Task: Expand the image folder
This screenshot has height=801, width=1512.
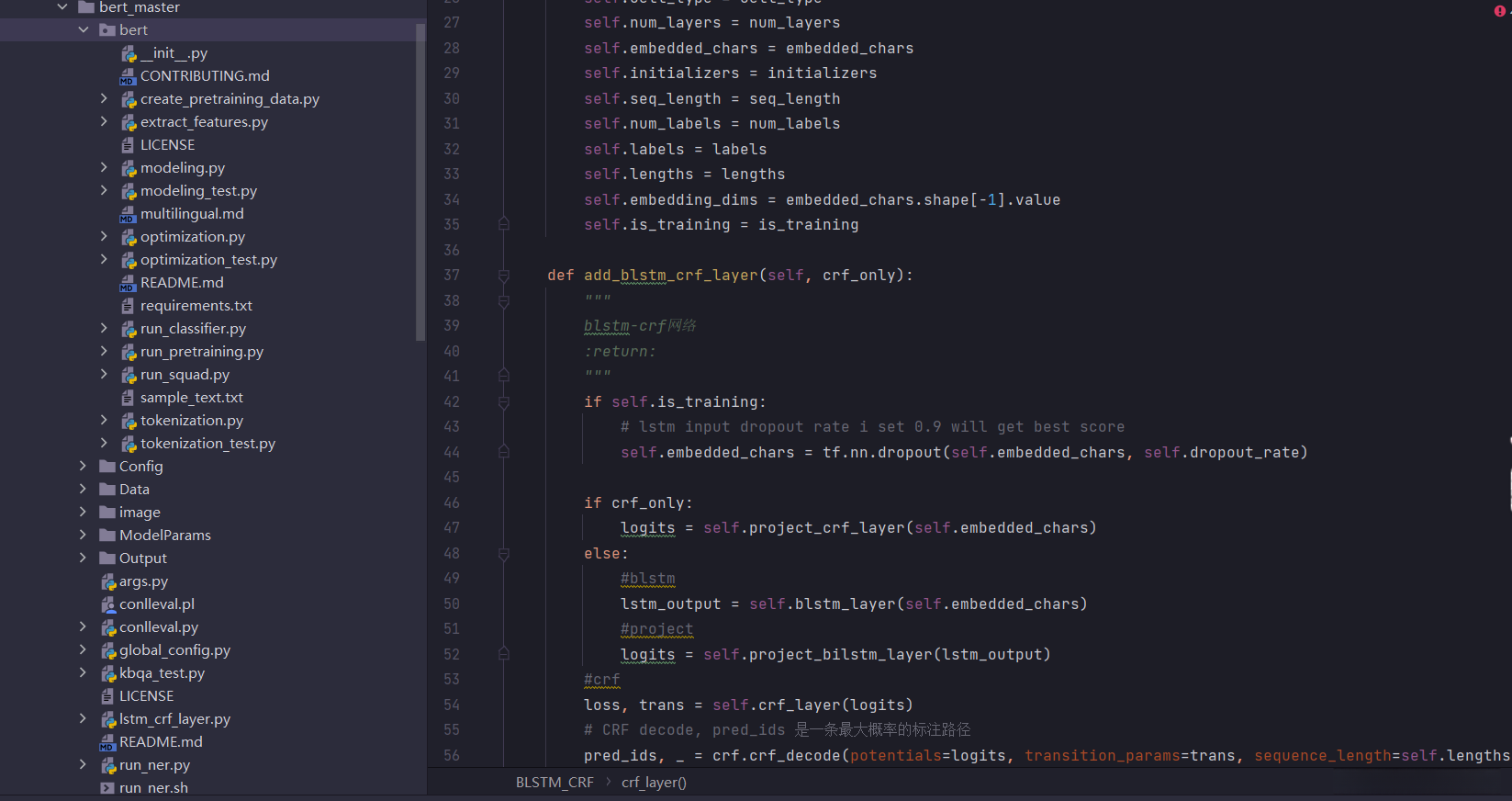Action: [x=83, y=512]
